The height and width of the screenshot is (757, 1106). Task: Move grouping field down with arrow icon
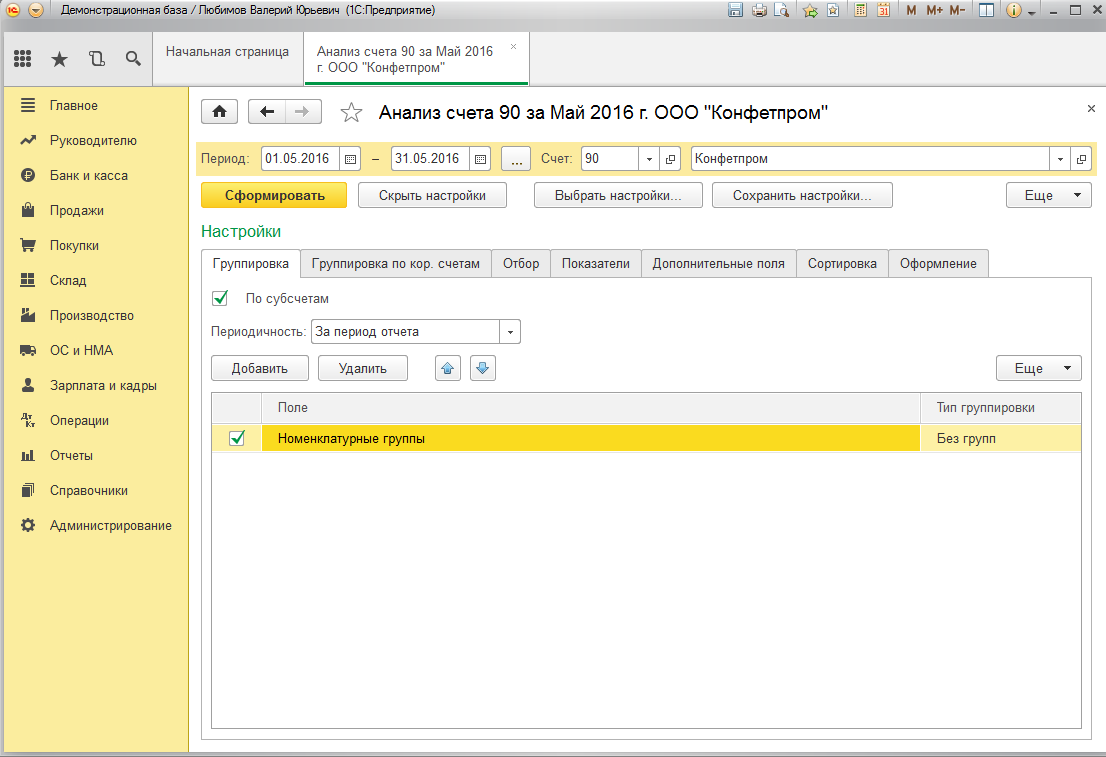[483, 368]
